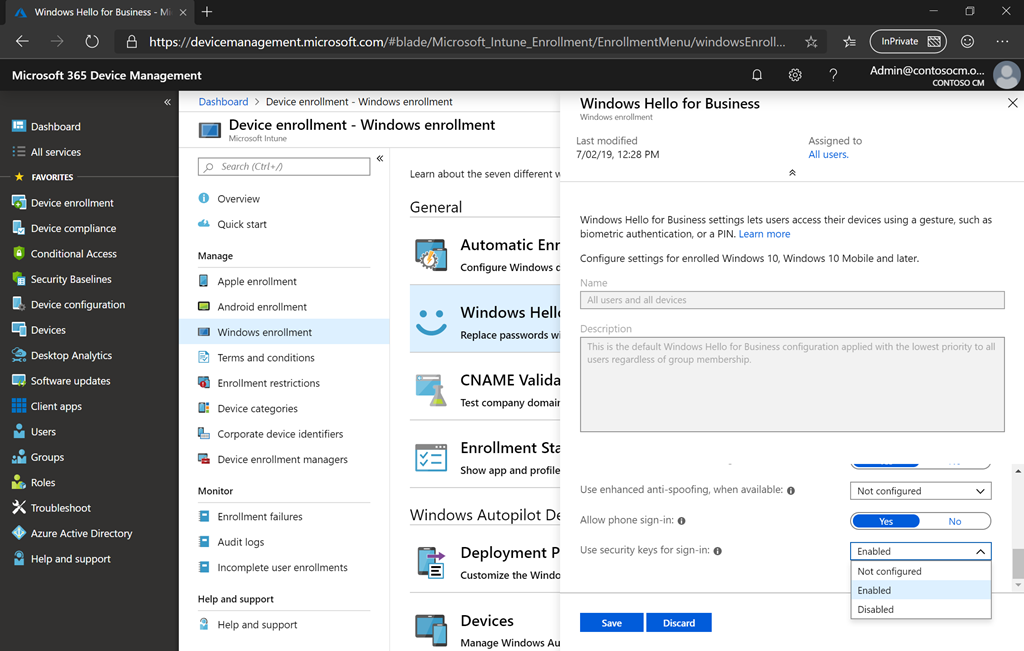Select Apple enrollment menu item
This screenshot has width=1024, height=651.
257,281
